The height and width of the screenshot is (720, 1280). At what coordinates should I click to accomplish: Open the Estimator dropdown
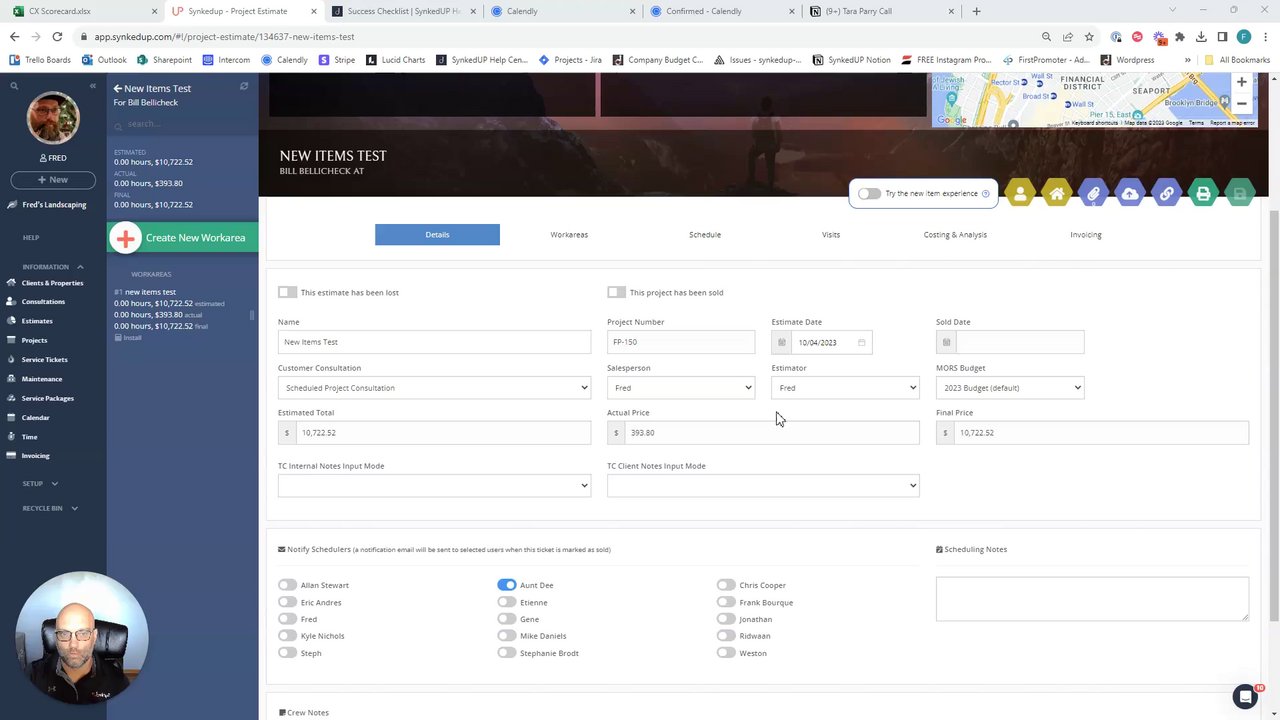(x=845, y=388)
